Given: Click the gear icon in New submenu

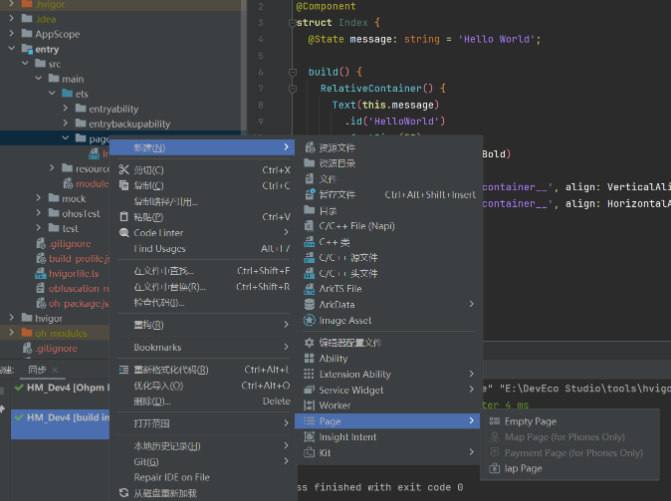Looking at the screenshot, I should 309,343.
